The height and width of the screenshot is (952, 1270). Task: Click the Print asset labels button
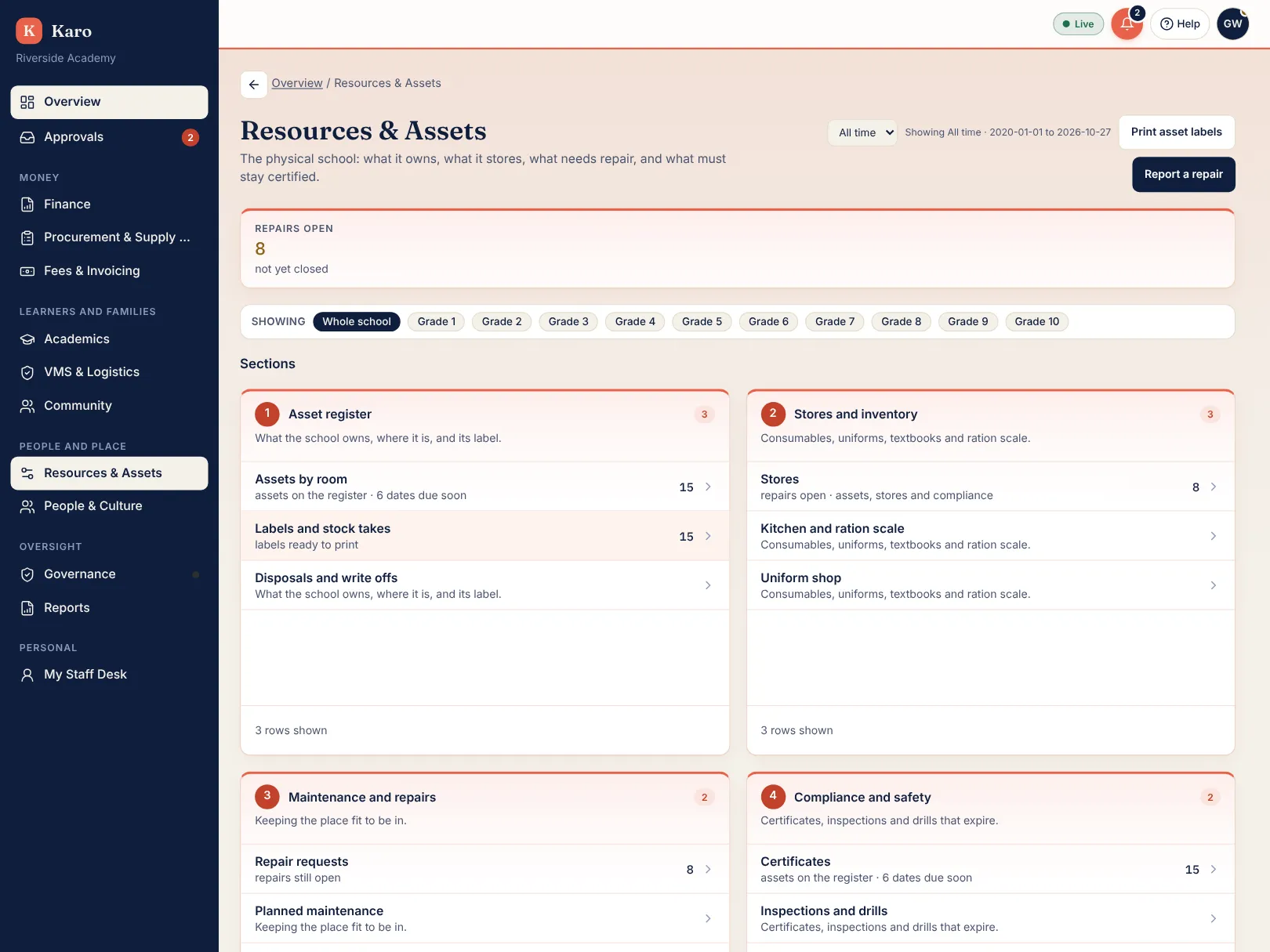[x=1176, y=132]
